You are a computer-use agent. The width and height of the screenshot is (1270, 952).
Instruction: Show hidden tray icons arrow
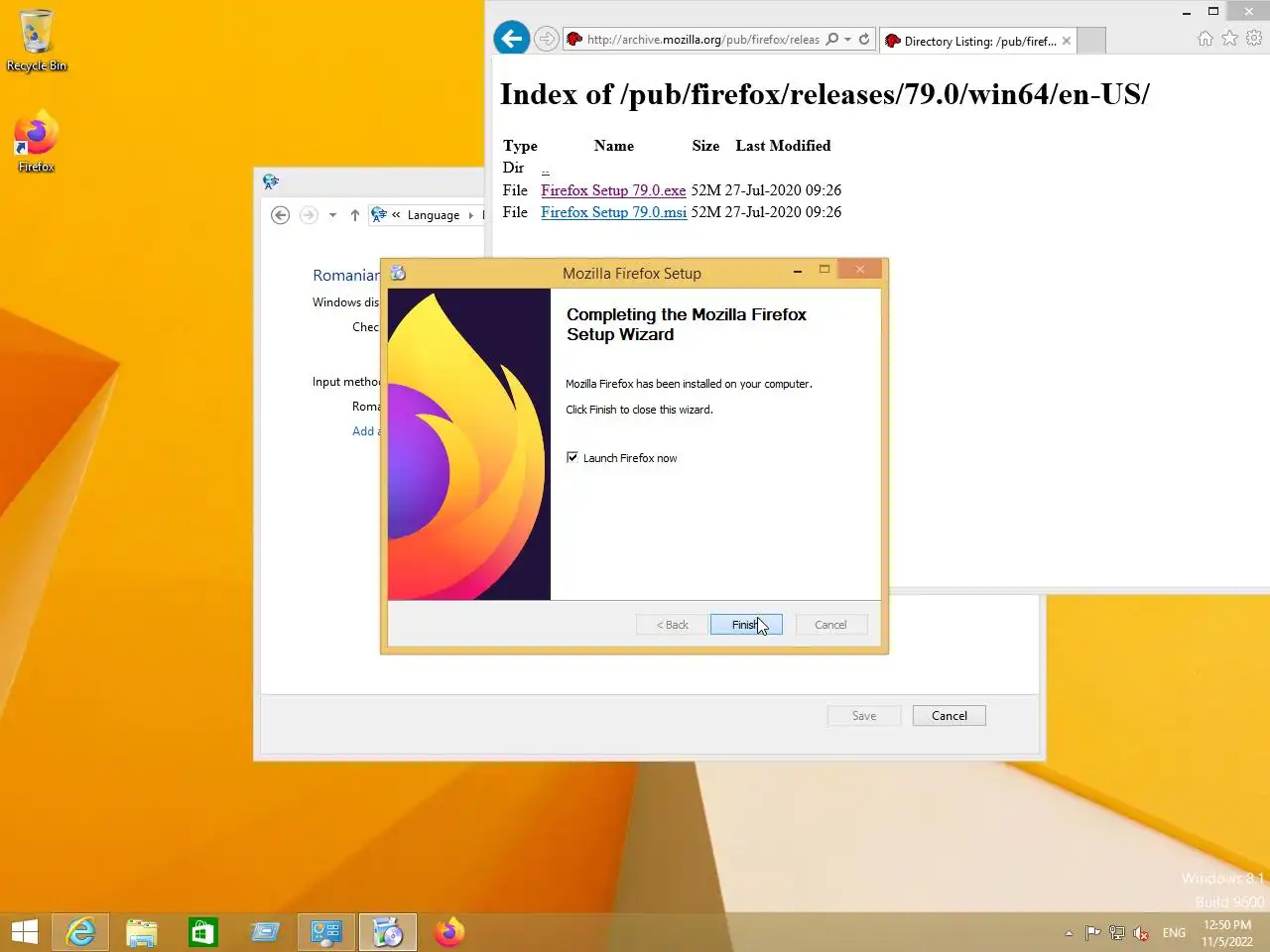pyautogui.click(x=1069, y=933)
